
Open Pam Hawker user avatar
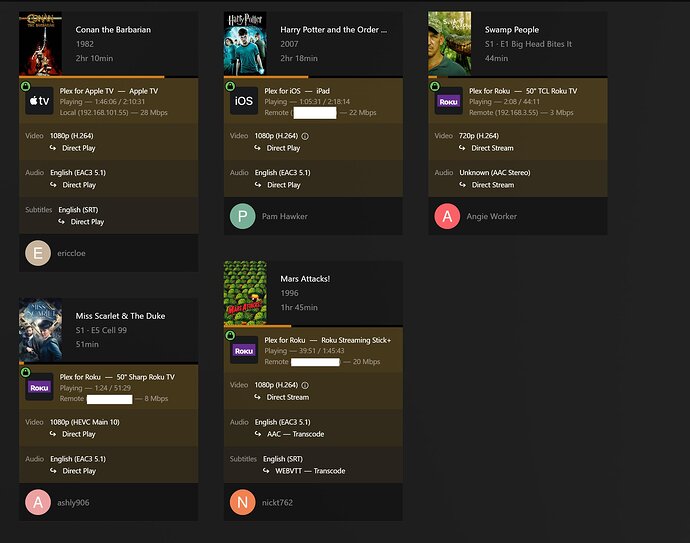pyautogui.click(x=242, y=216)
